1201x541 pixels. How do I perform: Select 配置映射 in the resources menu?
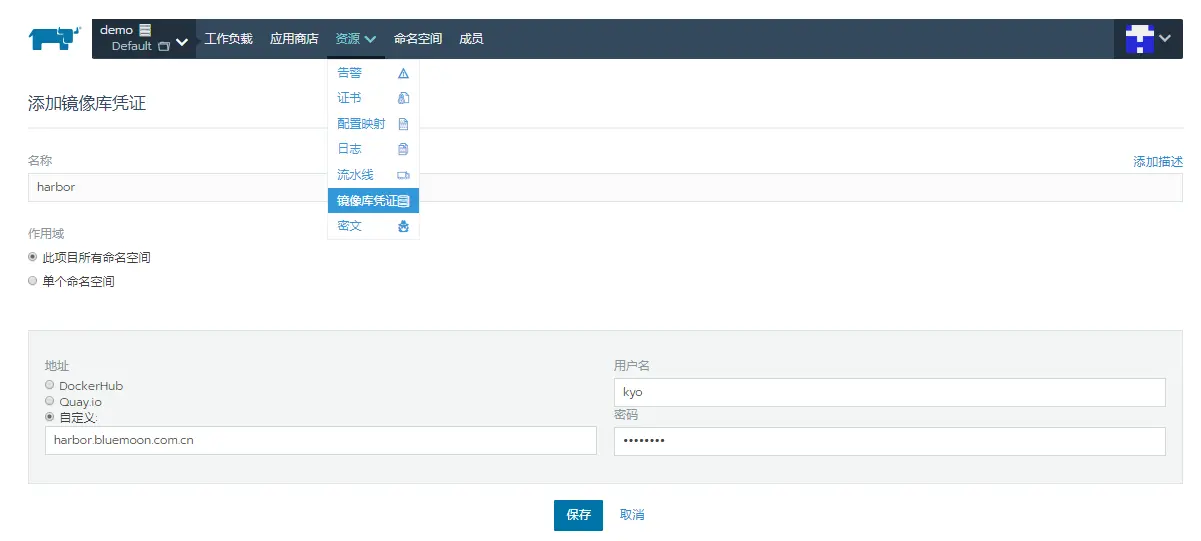point(361,124)
